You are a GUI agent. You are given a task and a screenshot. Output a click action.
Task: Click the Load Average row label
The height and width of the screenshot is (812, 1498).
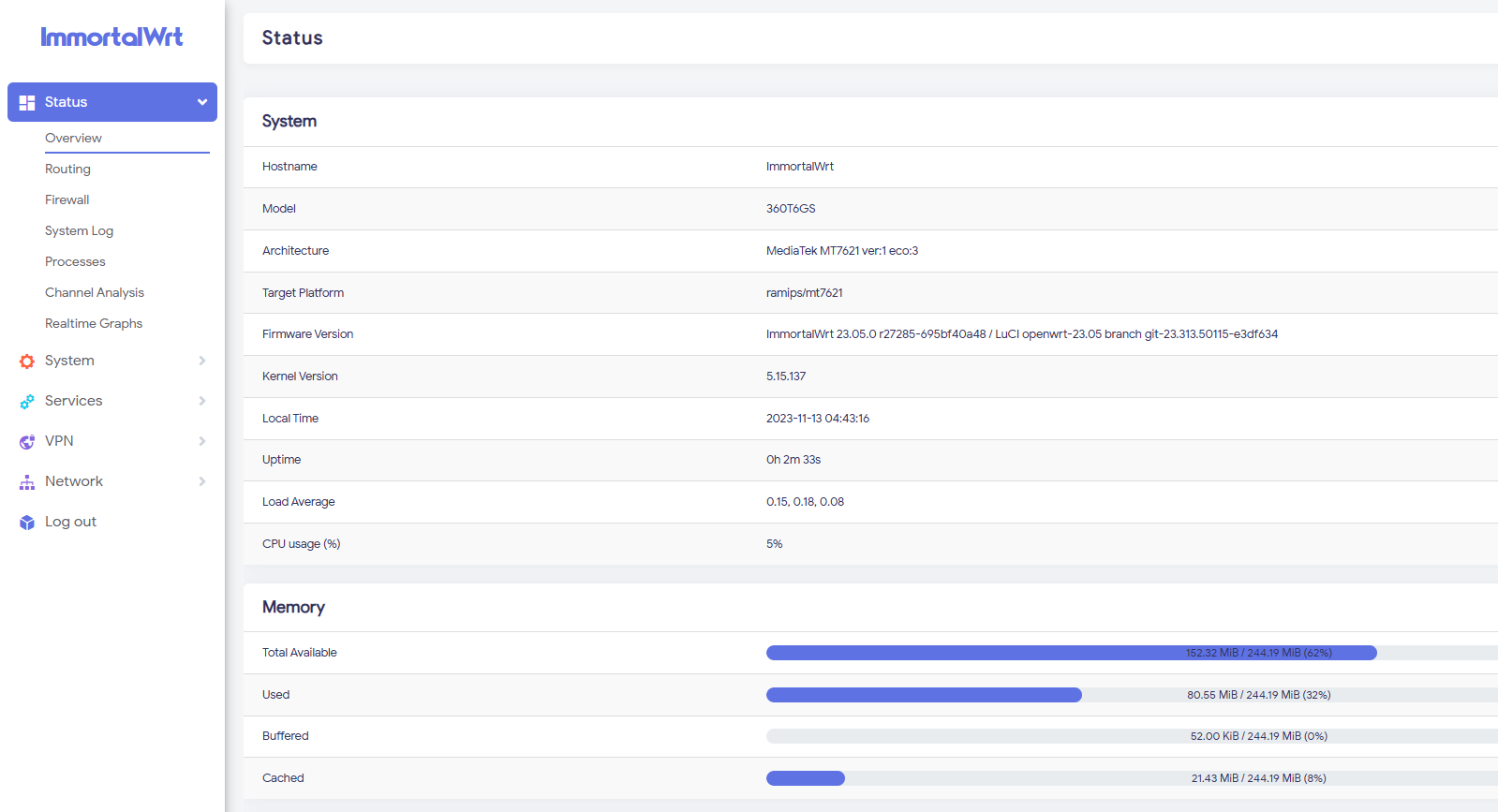point(298,502)
